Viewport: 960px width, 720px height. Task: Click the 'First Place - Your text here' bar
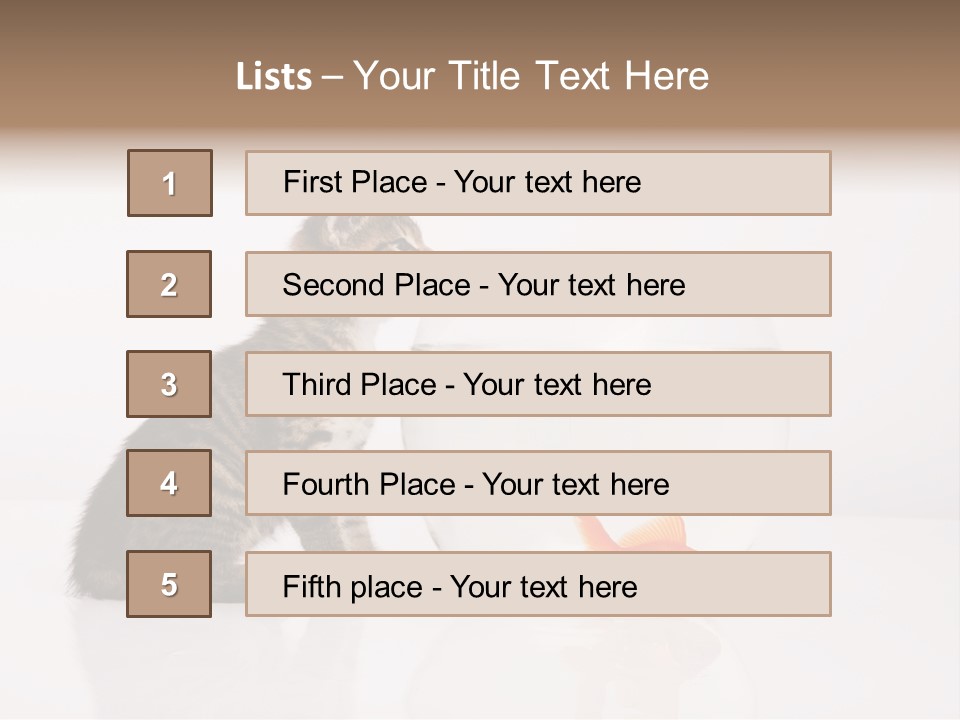coord(538,183)
